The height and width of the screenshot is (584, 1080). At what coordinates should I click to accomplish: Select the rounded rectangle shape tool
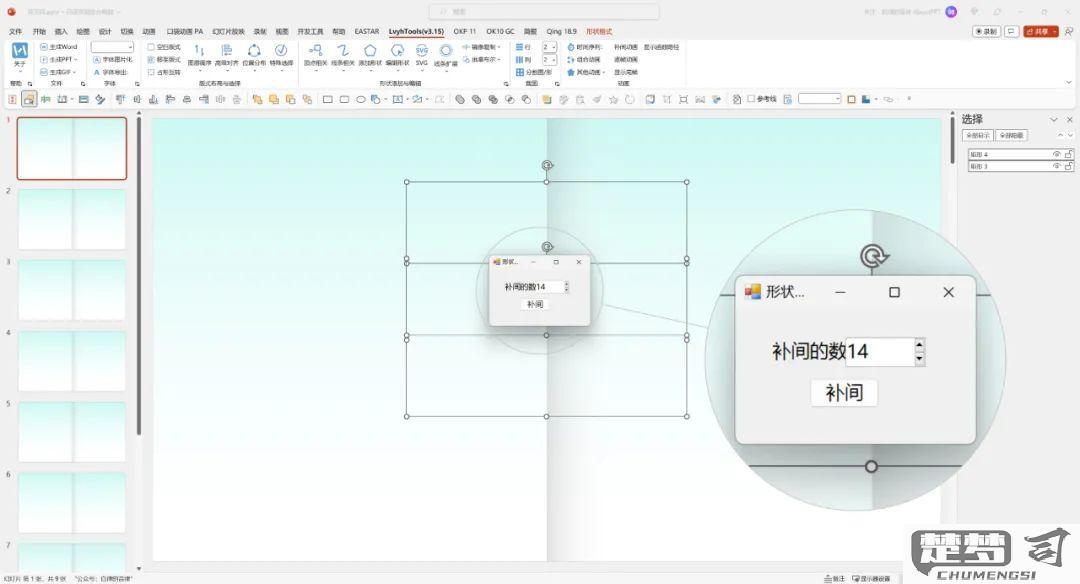pyautogui.click(x=344, y=99)
